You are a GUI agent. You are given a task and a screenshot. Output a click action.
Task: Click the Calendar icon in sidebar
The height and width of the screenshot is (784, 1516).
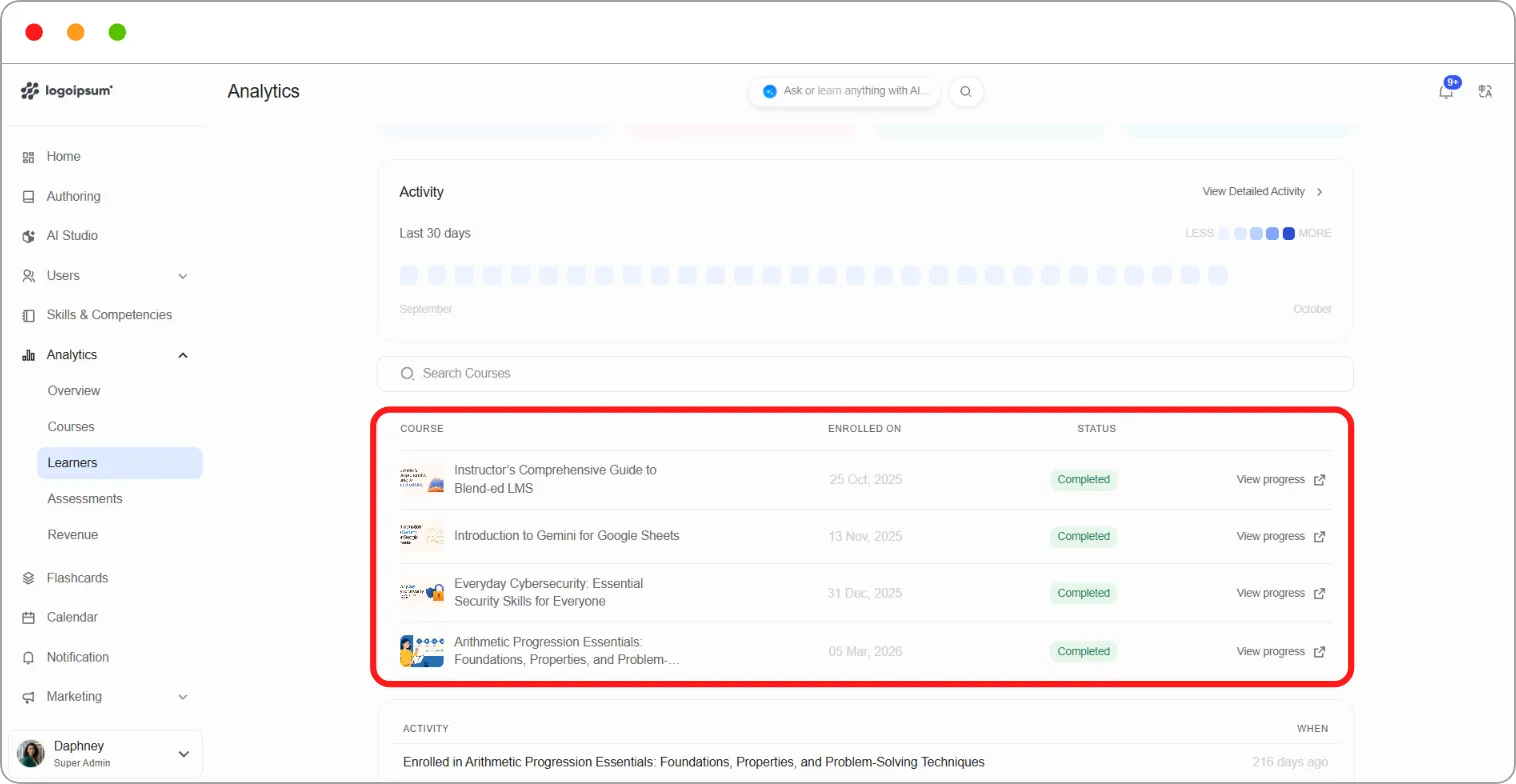(x=29, y=618)
